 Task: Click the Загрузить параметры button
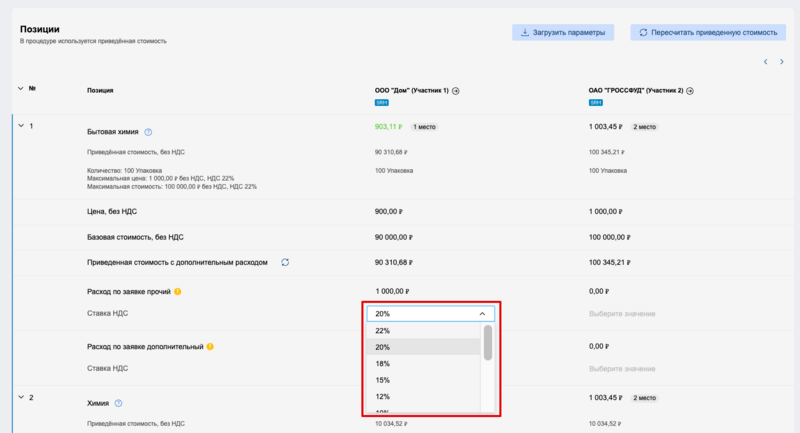point(563,32)
